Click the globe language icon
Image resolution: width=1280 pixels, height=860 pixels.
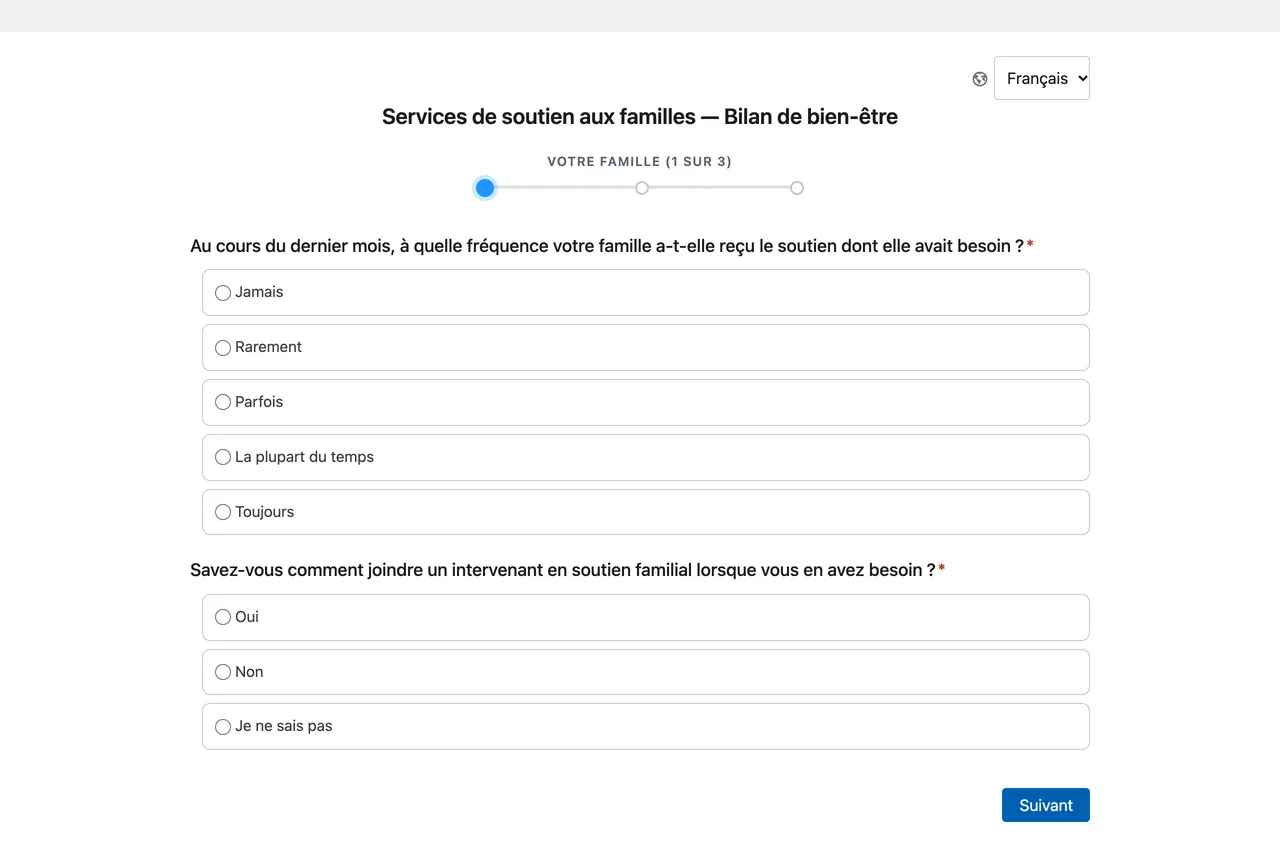coord(980,79)
